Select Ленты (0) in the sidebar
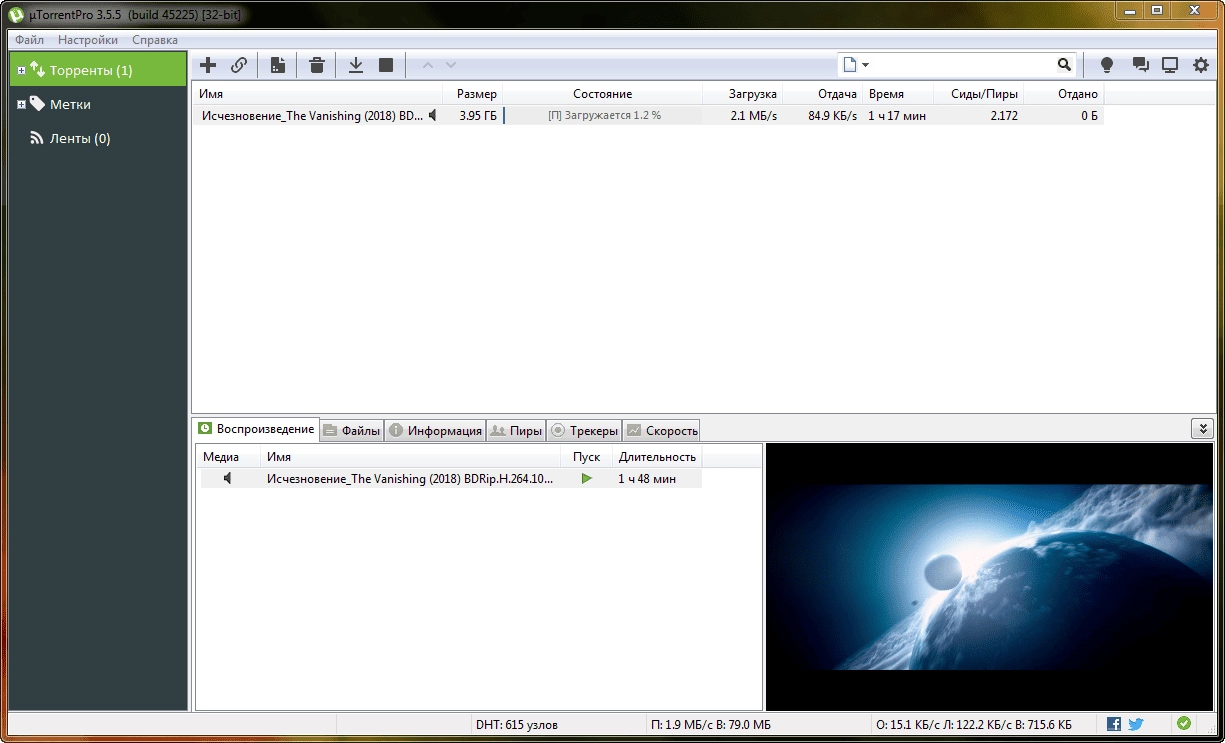 tap(80, 138)
